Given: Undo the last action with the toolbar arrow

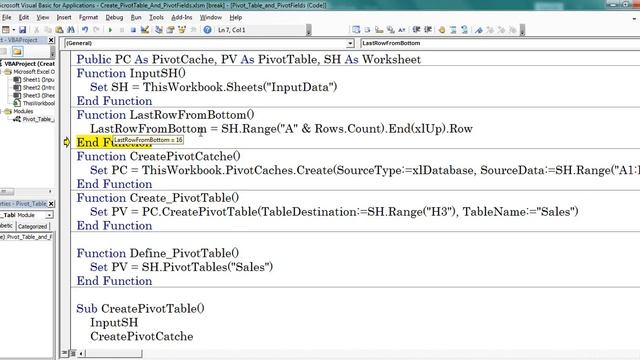Looking at the screenshot, I should [x=85, y=30].
